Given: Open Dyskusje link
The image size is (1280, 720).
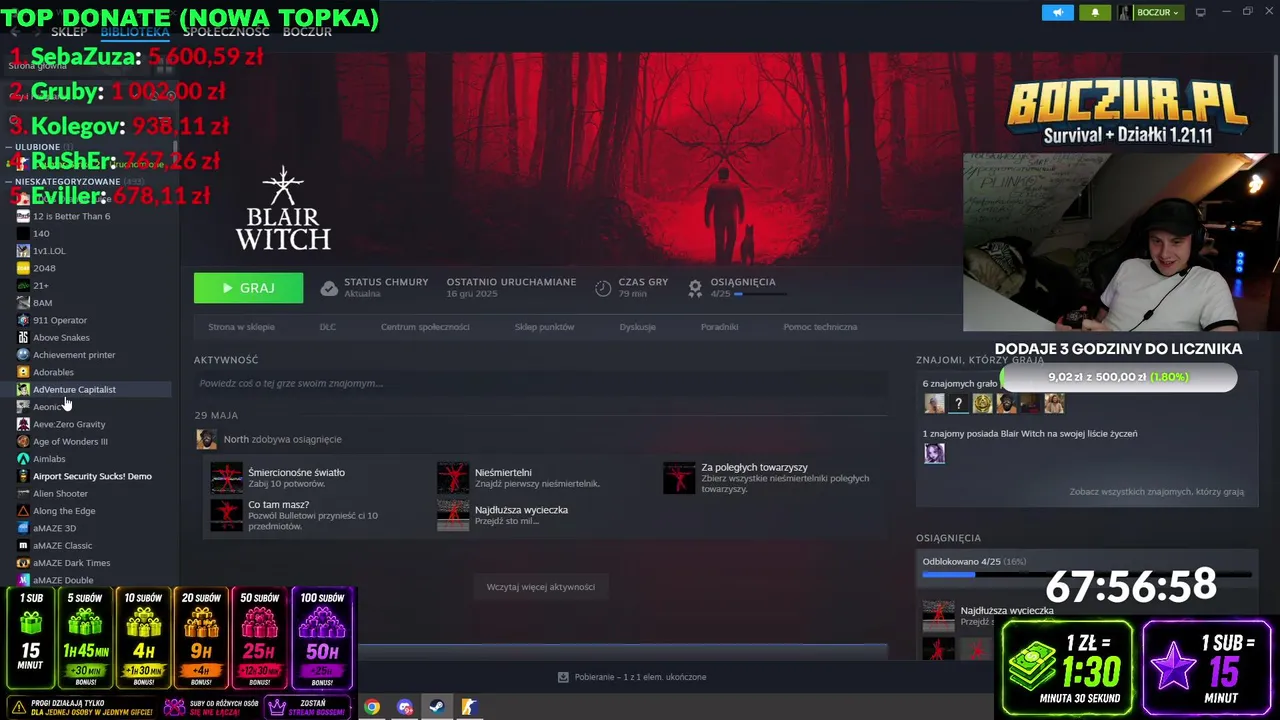Looking at the screenshot, I should [638, 327].
